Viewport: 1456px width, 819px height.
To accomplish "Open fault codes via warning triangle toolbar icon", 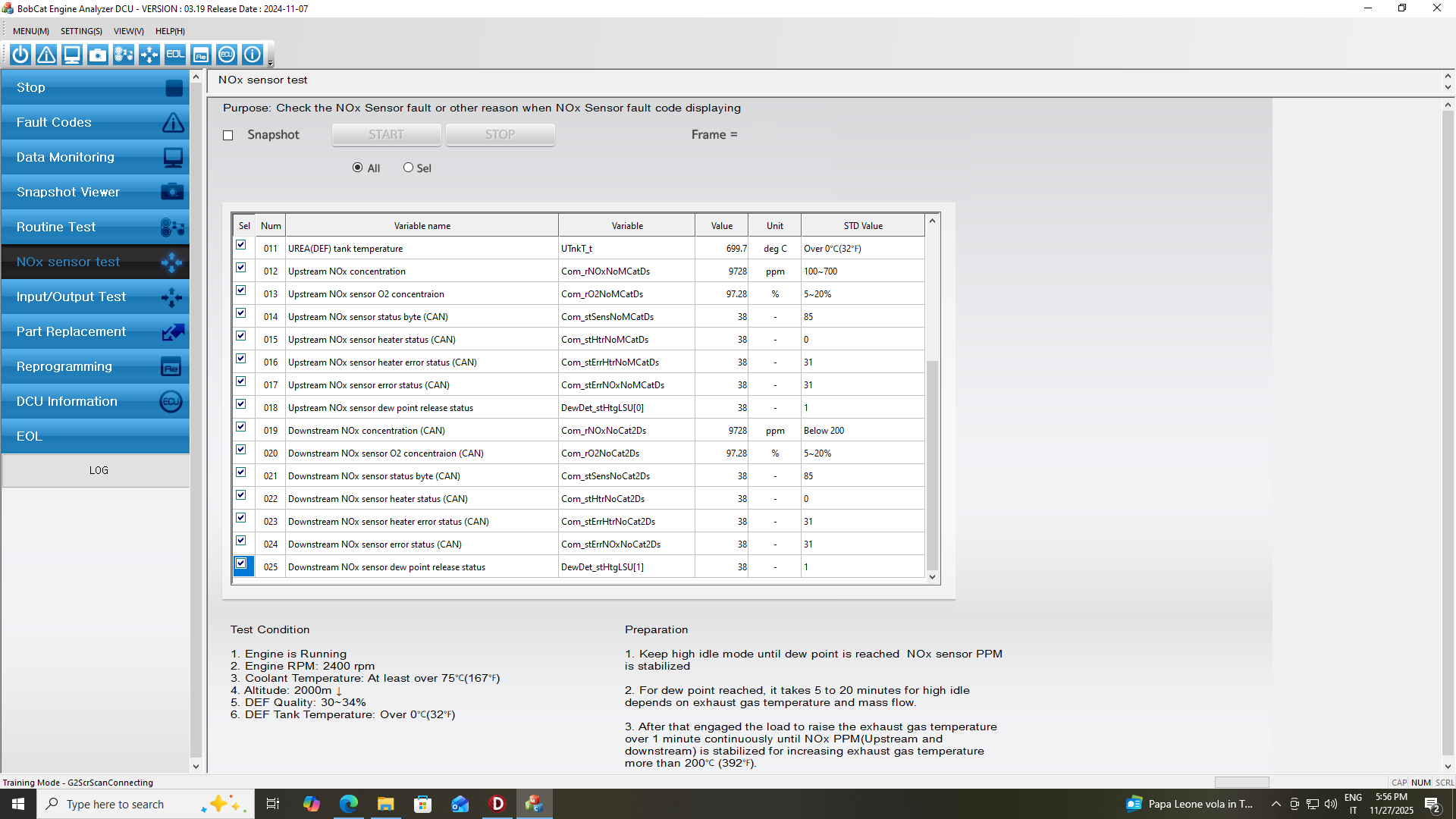I will [46, 55].
